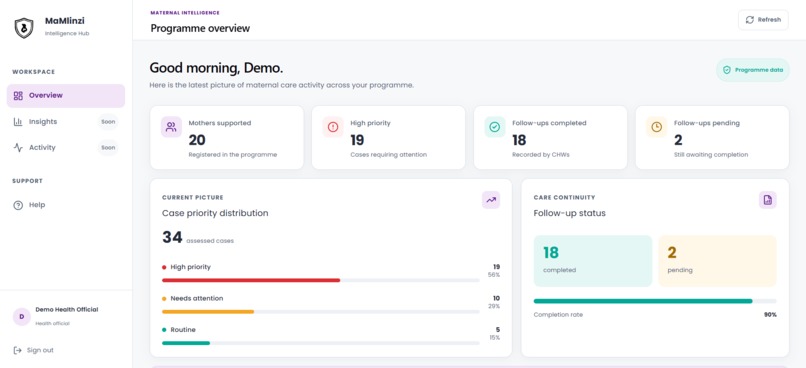This screenshot has width=806, height=368.
Task: Click the Completion rate progress bar
Action: coord(655,301)
